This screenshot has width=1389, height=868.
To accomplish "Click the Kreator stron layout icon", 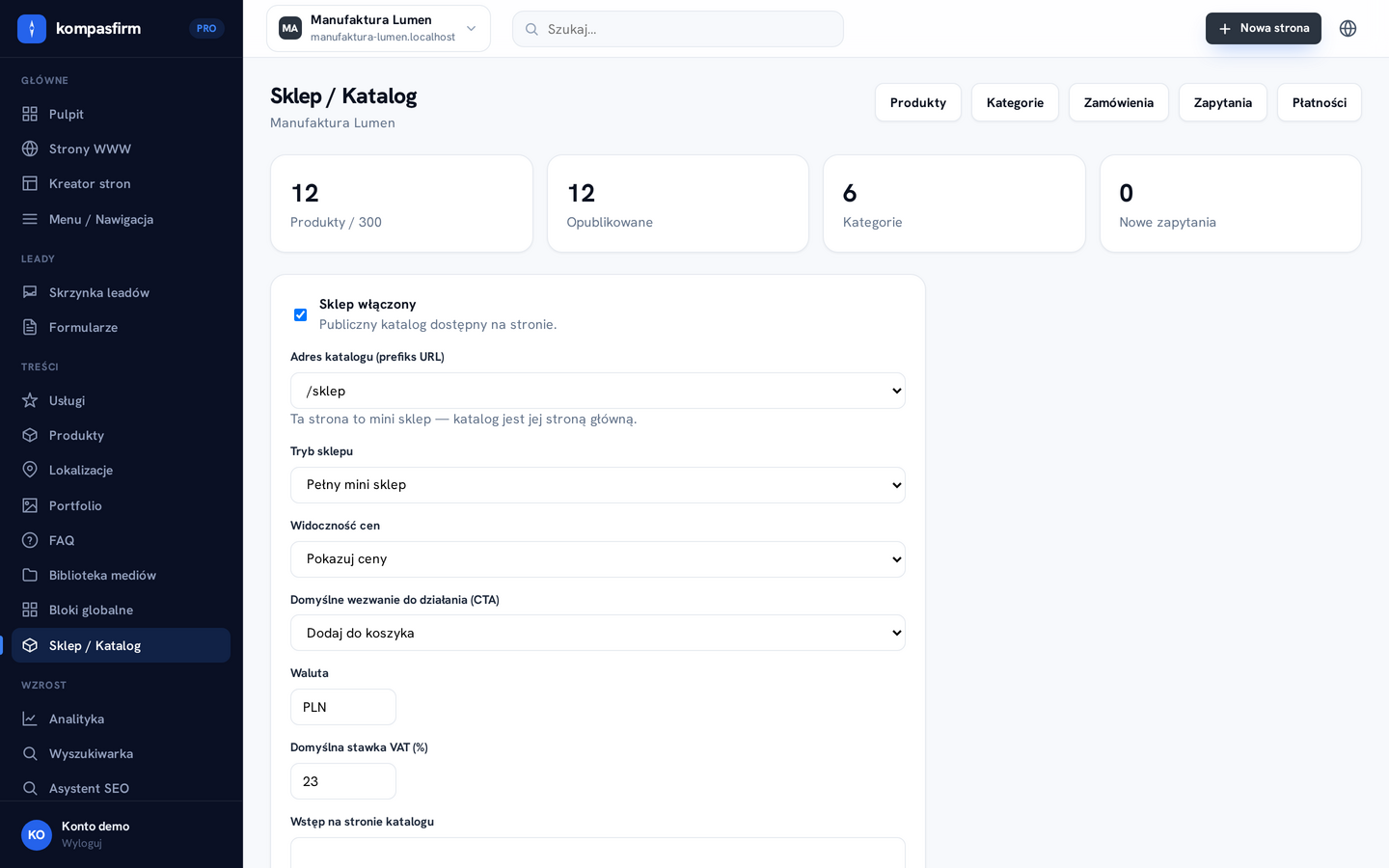I will (30, 183).
